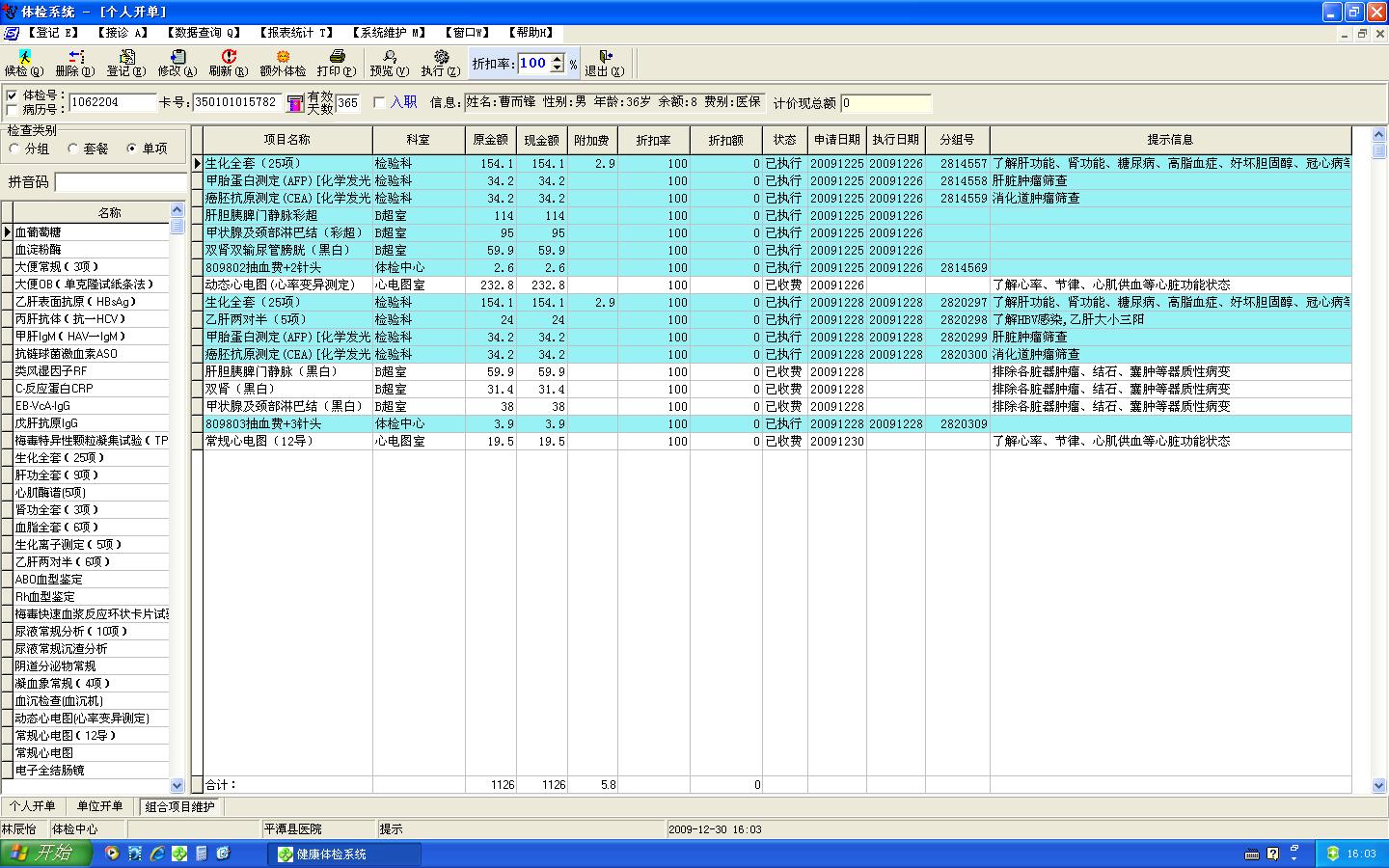
Task: Click the 打印 print toolbar icon
Action: point(337,58)
